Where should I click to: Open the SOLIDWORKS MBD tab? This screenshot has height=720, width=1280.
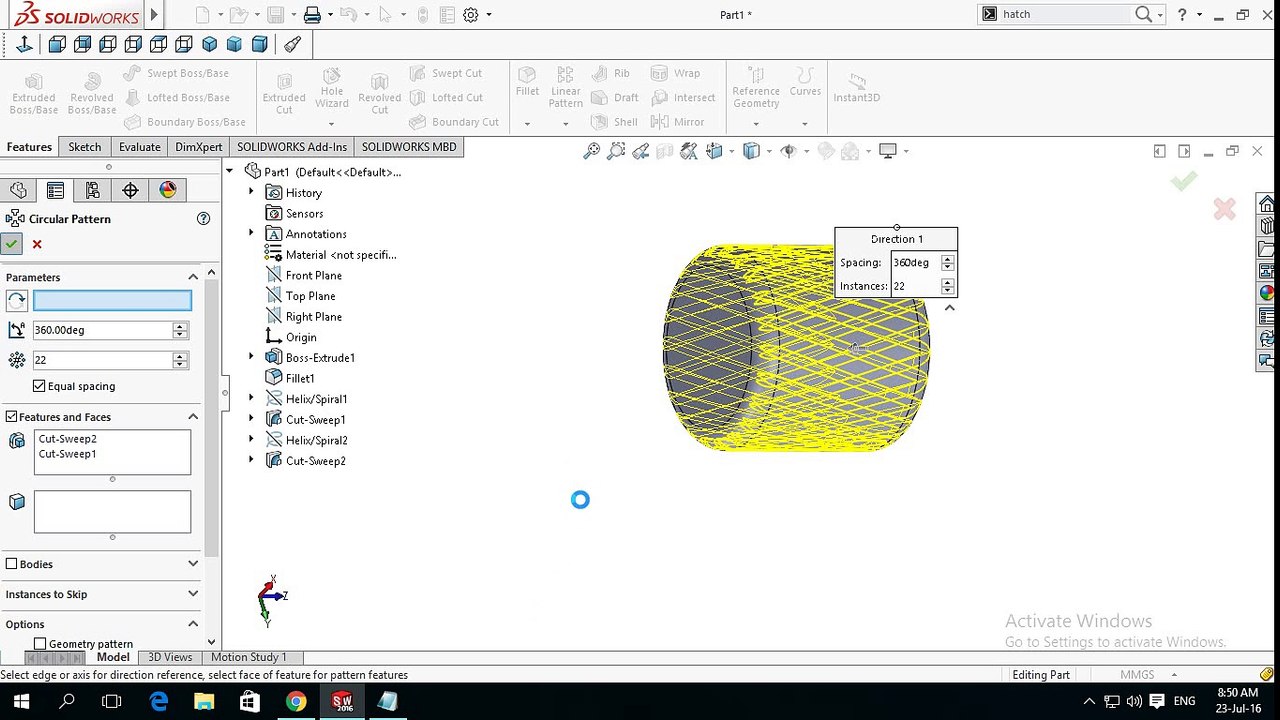click(x=409, y=147)
